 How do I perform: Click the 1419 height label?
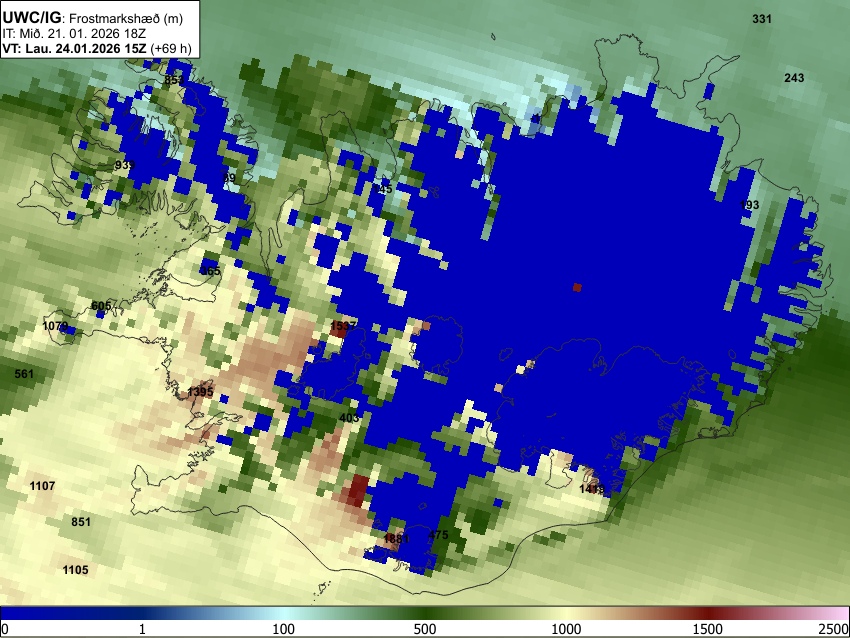point(592,489)
